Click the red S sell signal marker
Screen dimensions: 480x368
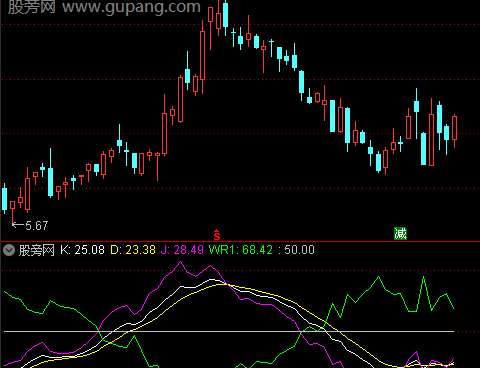(217, 235)
